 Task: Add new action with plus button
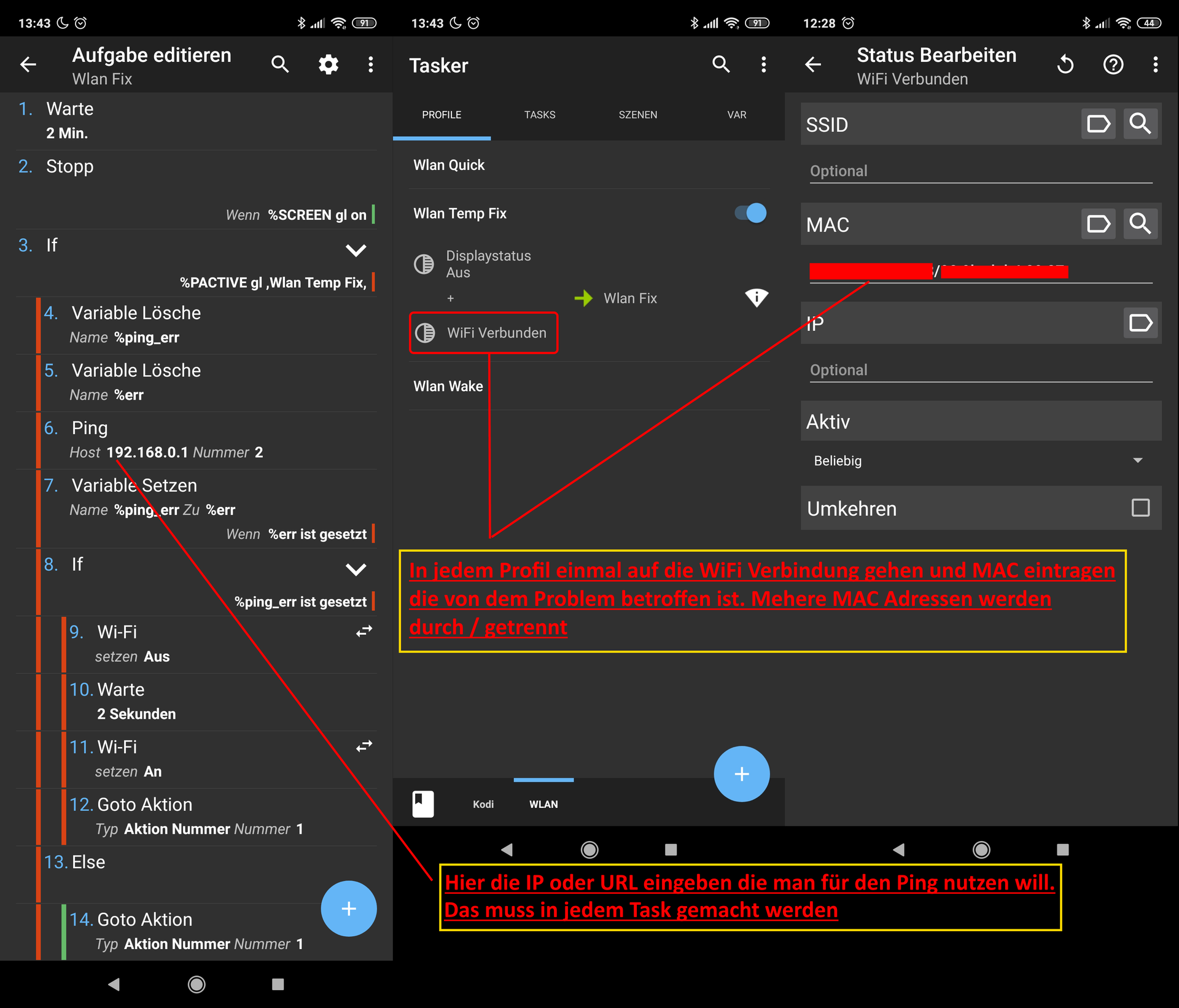point(349,909)
